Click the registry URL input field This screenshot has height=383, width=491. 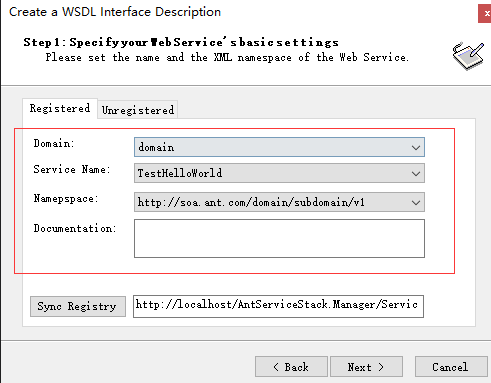point(278,306)
